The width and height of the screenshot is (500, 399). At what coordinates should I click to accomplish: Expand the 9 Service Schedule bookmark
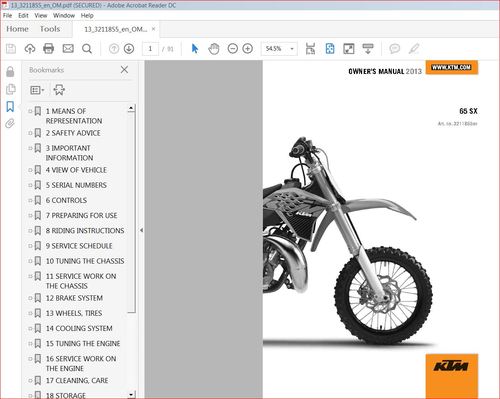(30, 246)
